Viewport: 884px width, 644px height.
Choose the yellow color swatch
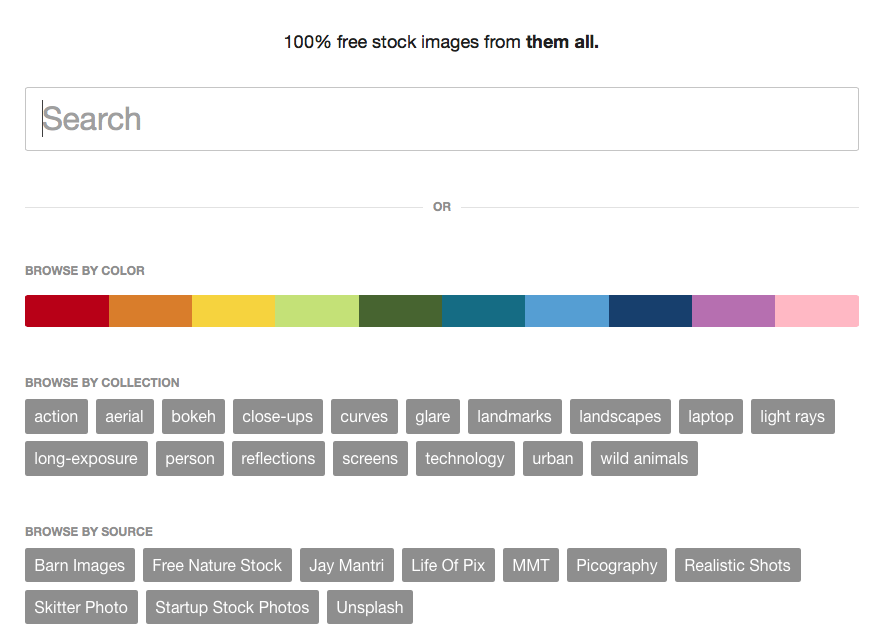234,311
